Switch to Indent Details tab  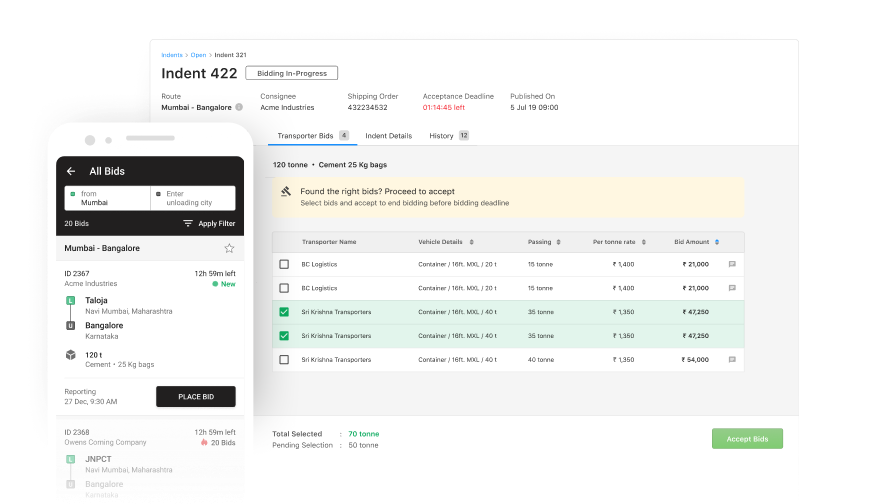[x=389, y=135]
